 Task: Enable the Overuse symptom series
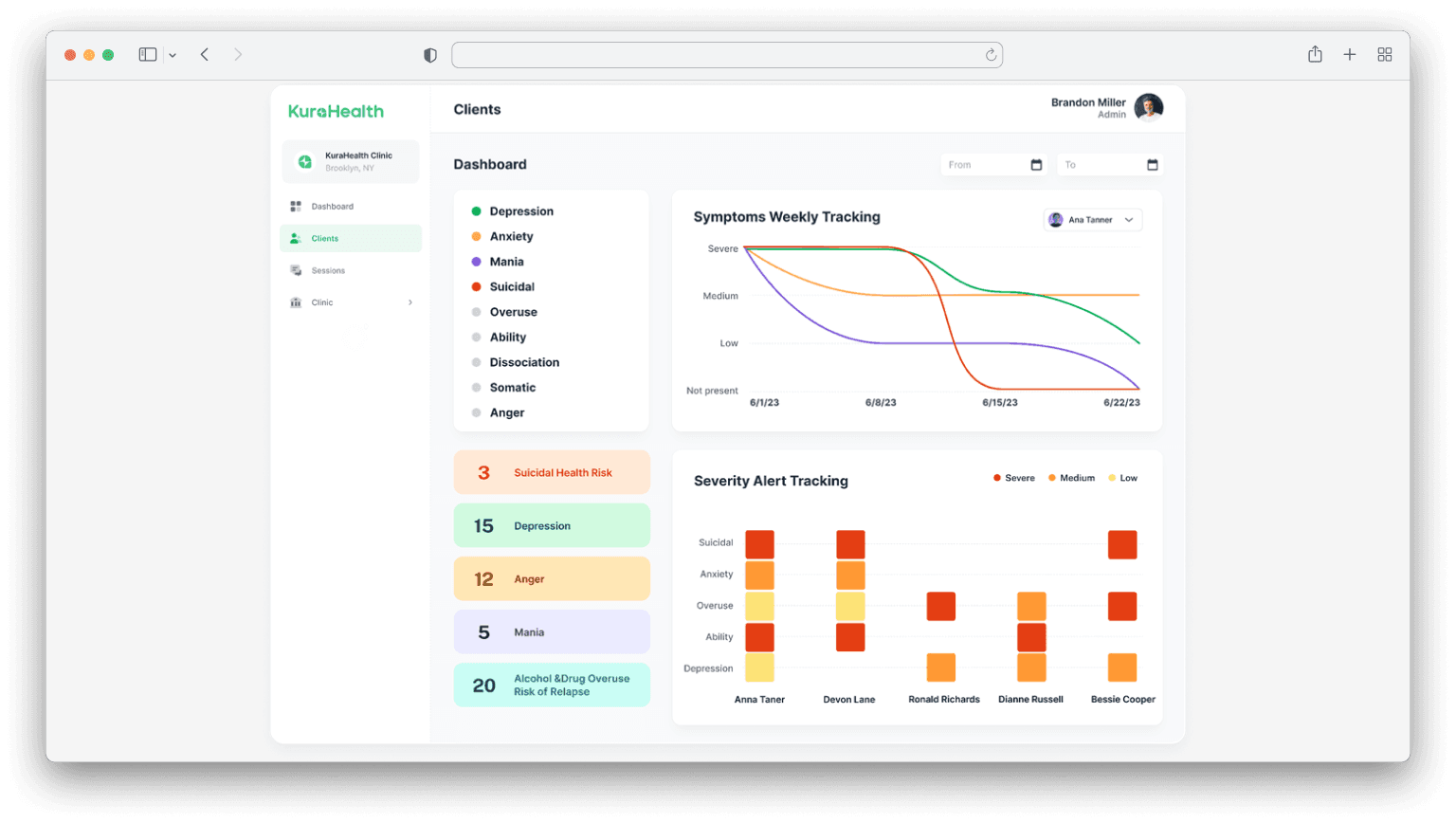click(513, 312)
